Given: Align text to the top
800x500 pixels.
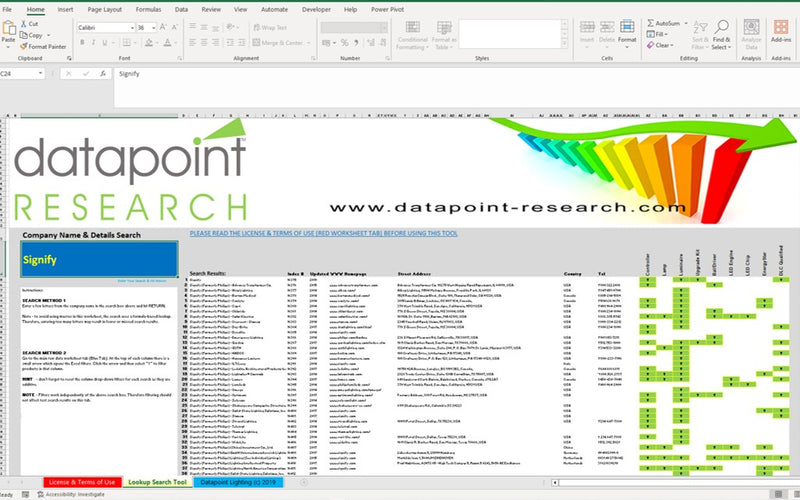Looking at the screenshot, I should (193, 27).
